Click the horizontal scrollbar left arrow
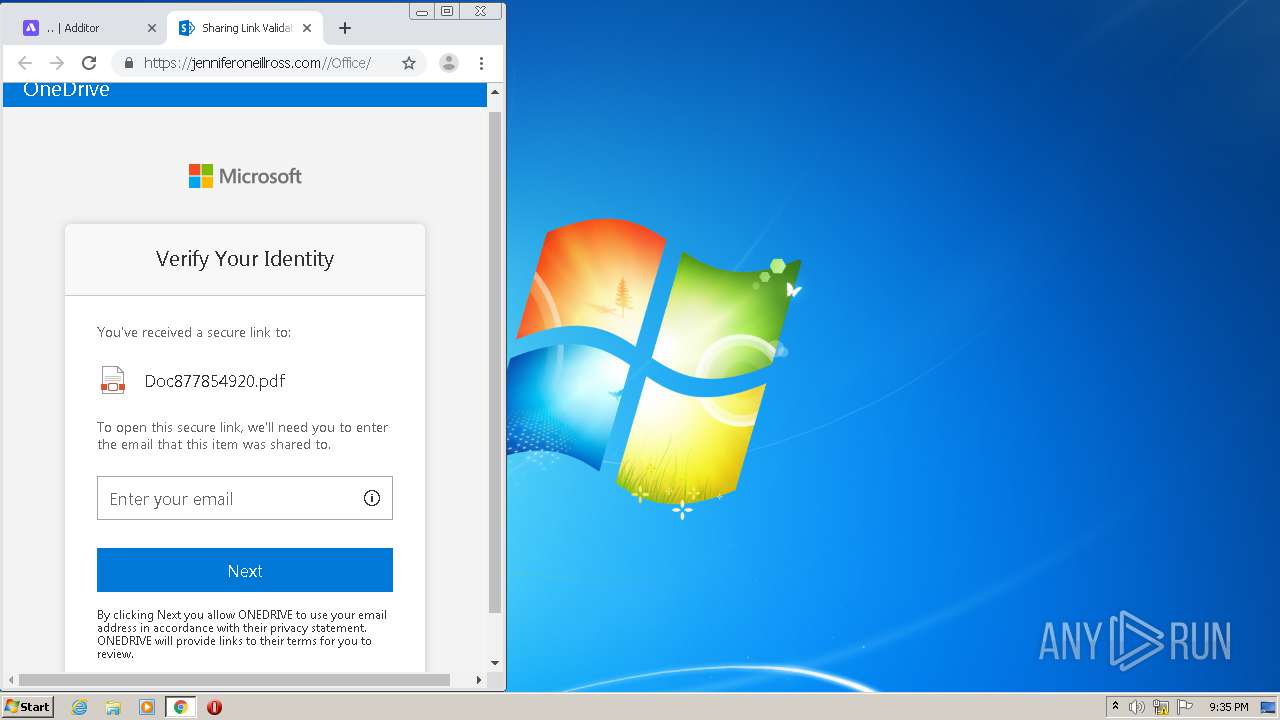Screen dimensions: 1280x720 pos(11,680)
